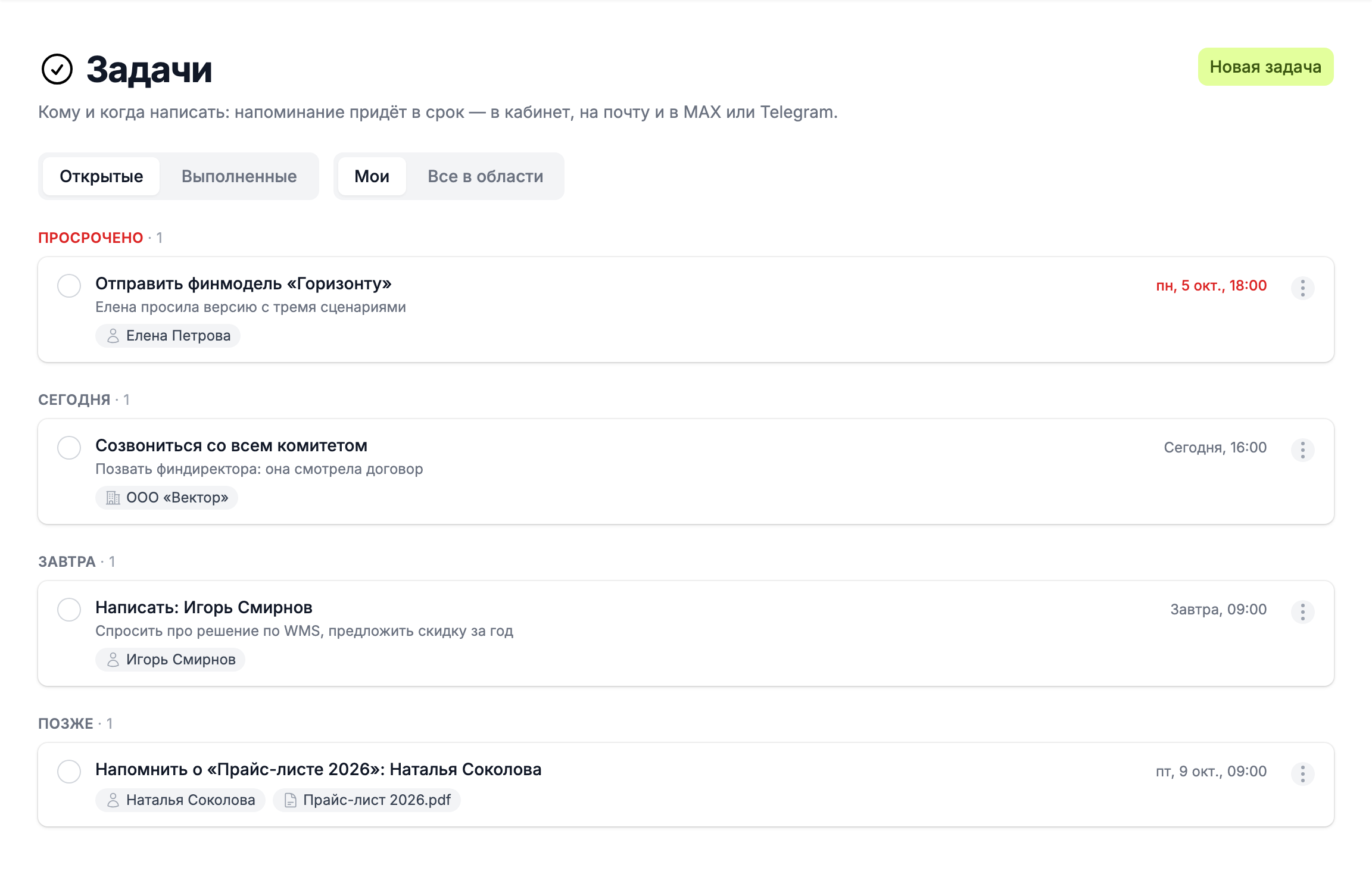This screenshot has height=874, width=1372.
Task: Click the overdue date «пн, 5 окт., 18:00»
Action: pyautogui.click(x=1211, y=286)
